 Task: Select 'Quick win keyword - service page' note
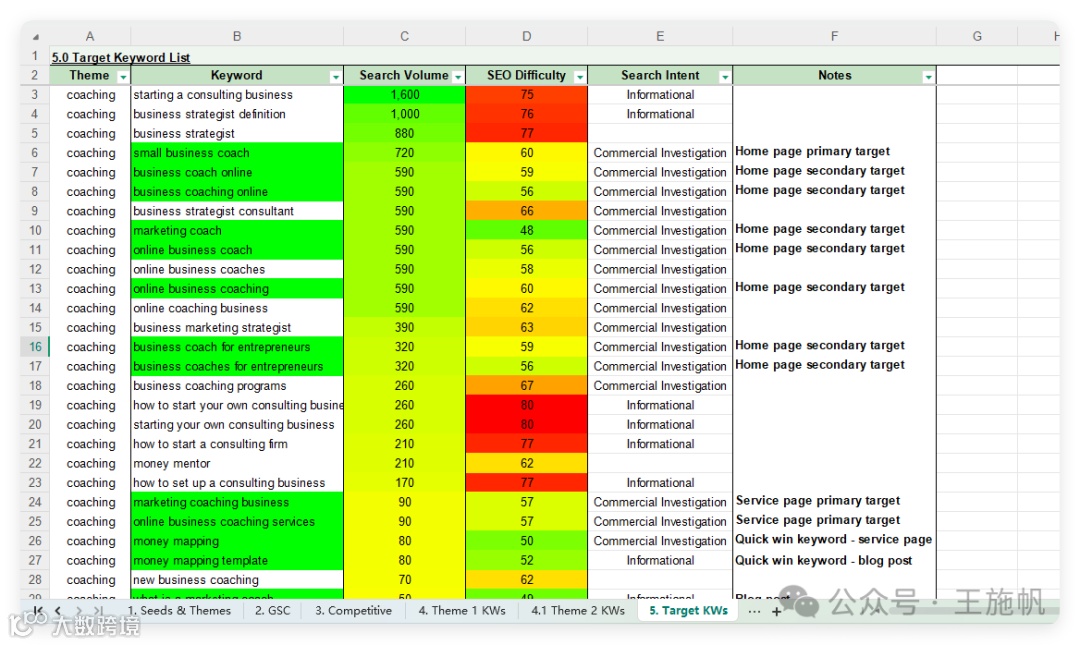tap(833, 540)
